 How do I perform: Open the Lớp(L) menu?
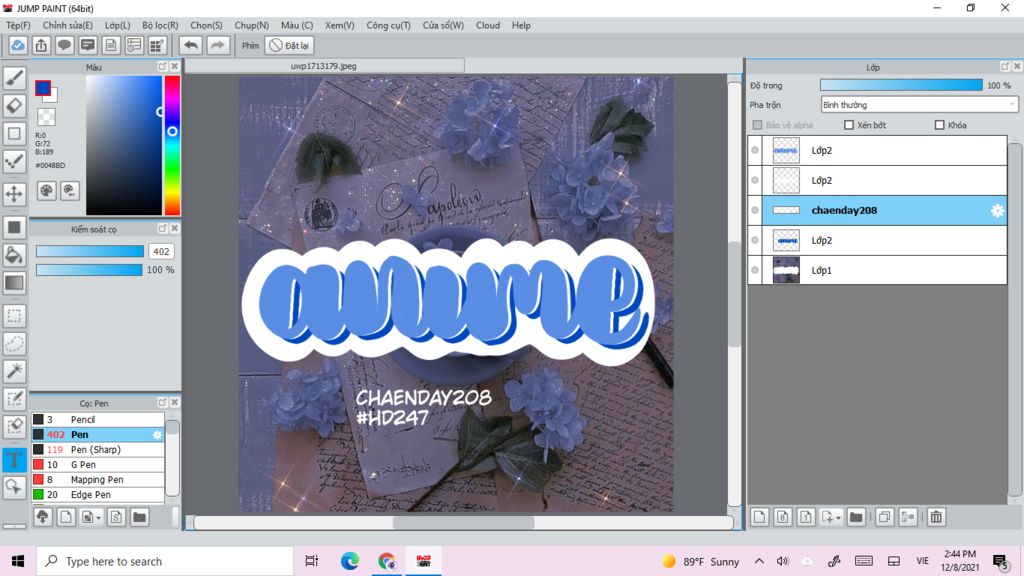coord(118,25)
